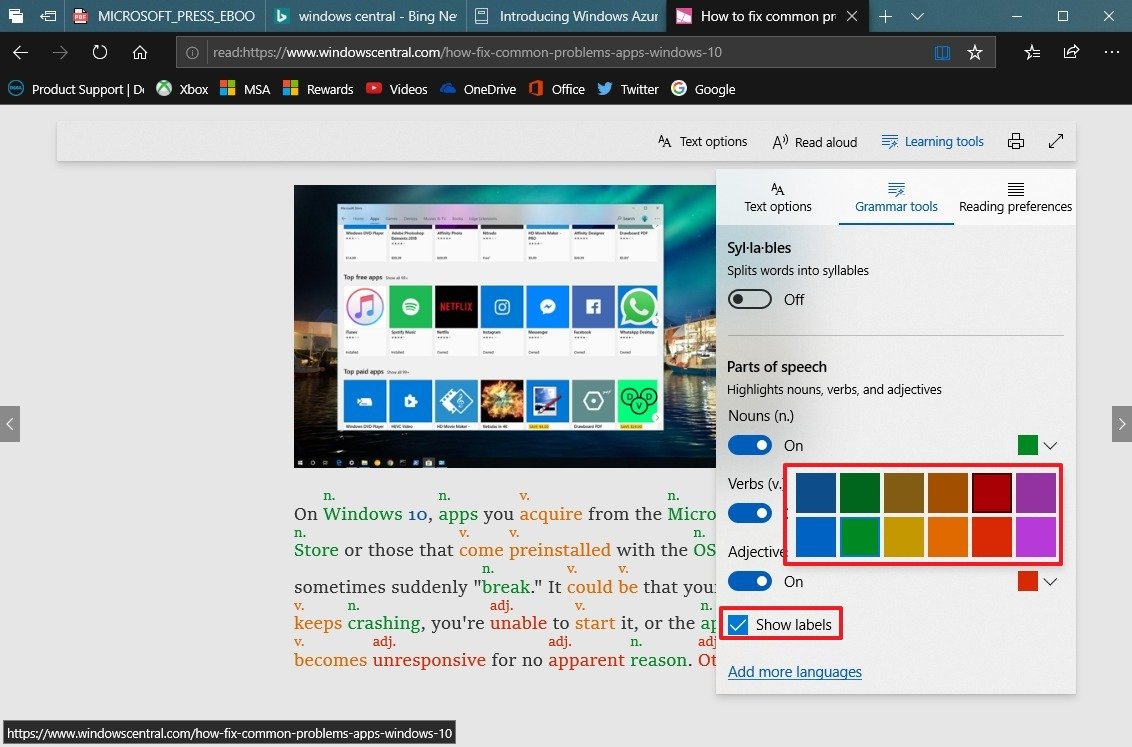Screen dimensions: 1132x747
Task: Switch to Text options panel tab
Action: pyautogui.click(x=778, y=197)
